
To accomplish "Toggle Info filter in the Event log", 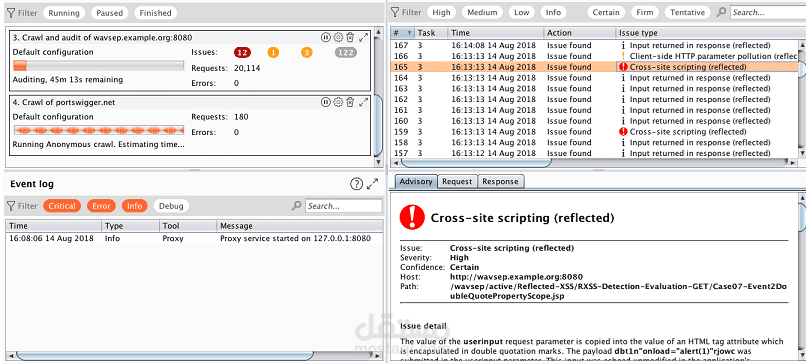I will point(135,206).
